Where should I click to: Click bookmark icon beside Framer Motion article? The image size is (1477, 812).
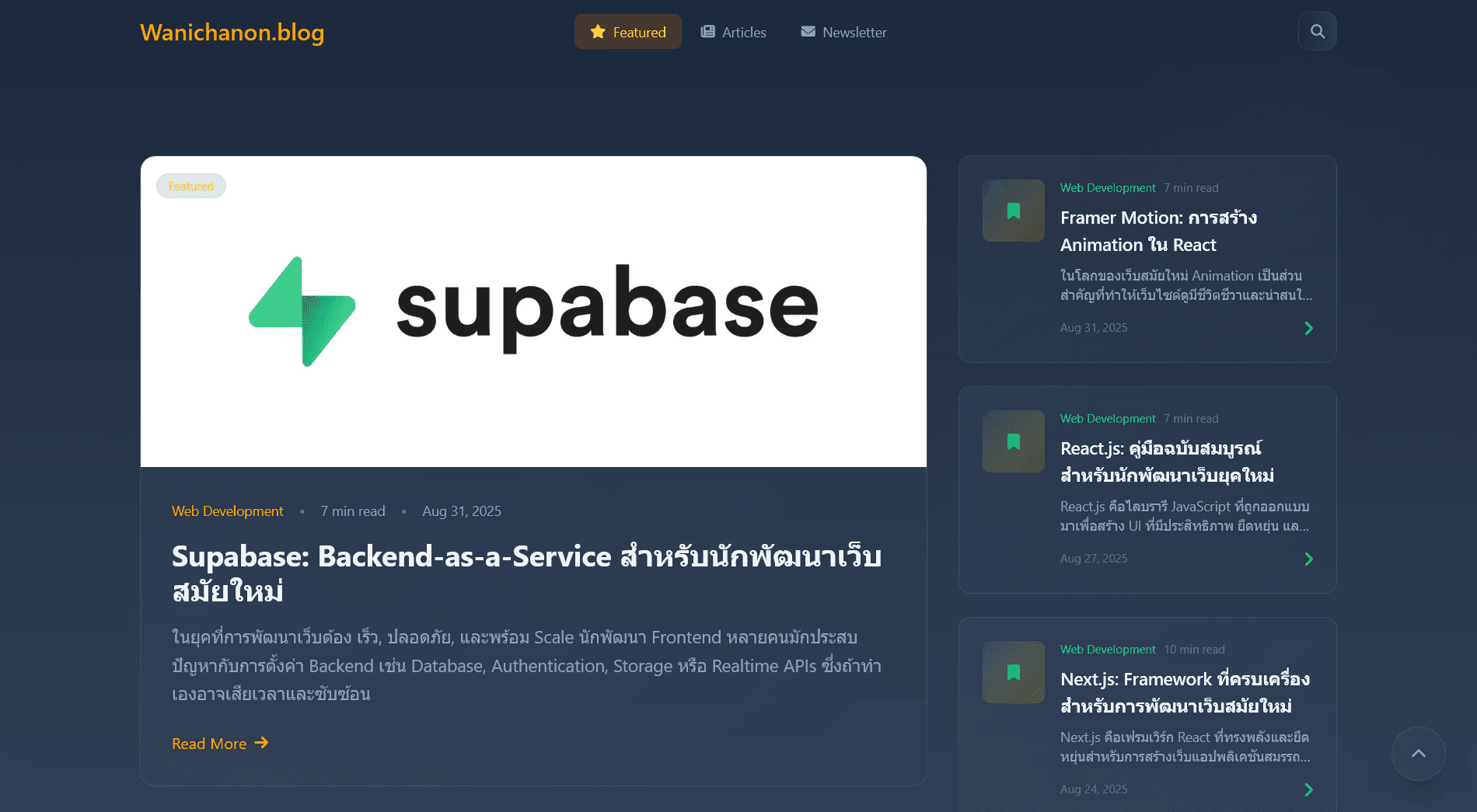coord(1013,211)
